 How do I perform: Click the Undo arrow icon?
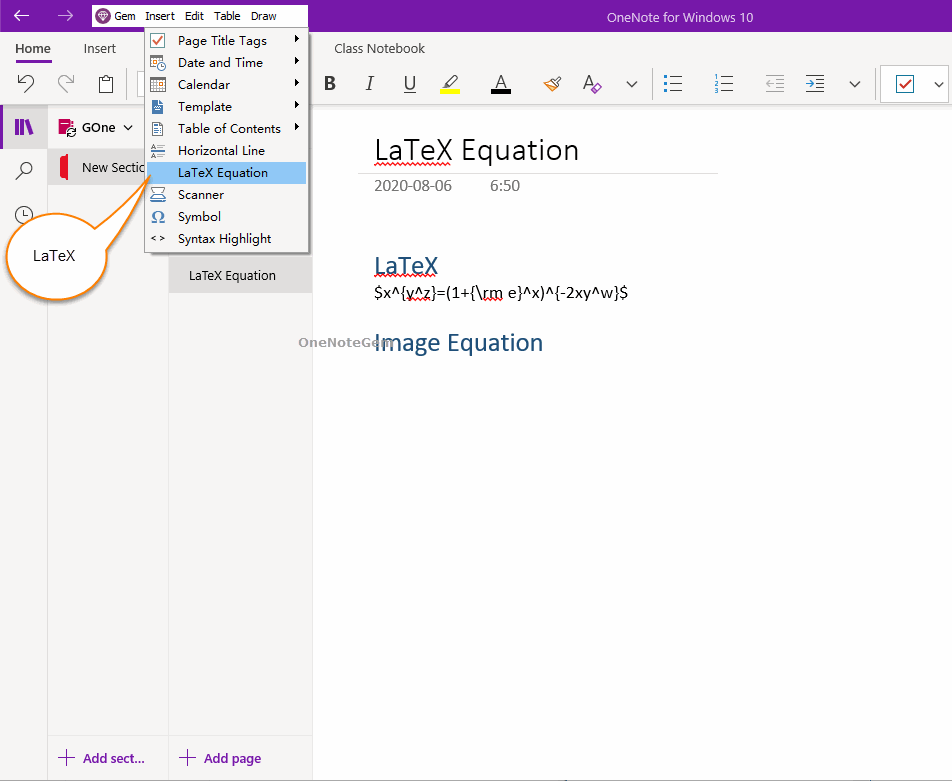click(x=26, y=84)
